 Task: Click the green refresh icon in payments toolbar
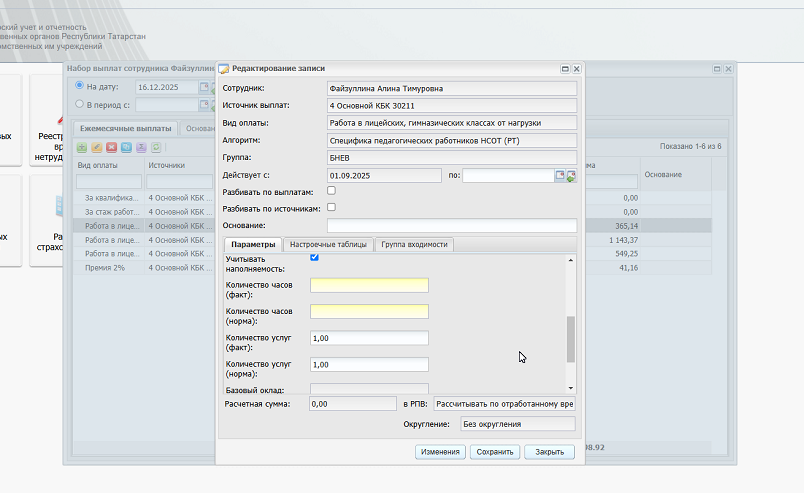click(156, 147)
